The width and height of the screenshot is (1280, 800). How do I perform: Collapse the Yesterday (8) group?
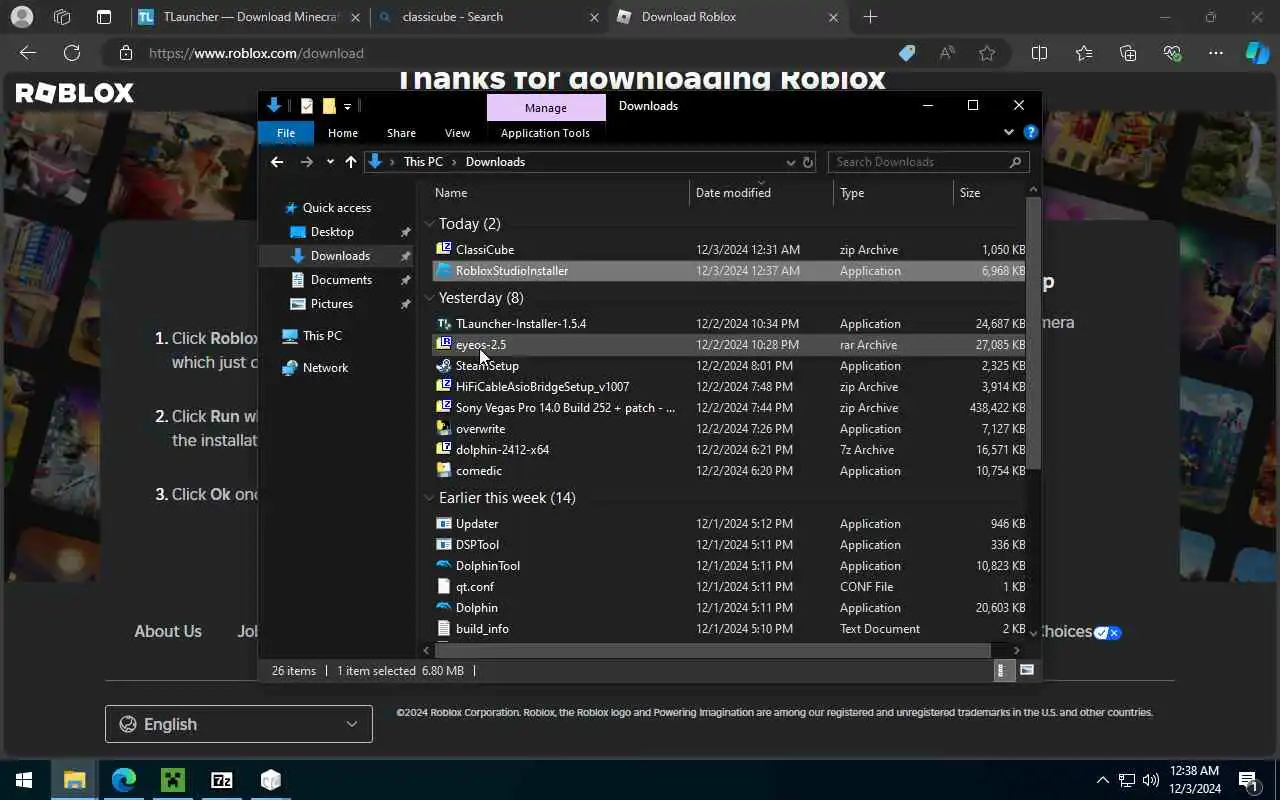[429, 298]
